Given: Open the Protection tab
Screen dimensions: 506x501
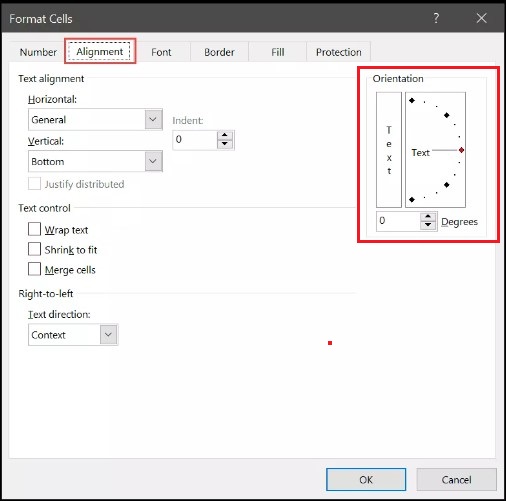Looking at the screenshot, I should click(x=338, y=52).
